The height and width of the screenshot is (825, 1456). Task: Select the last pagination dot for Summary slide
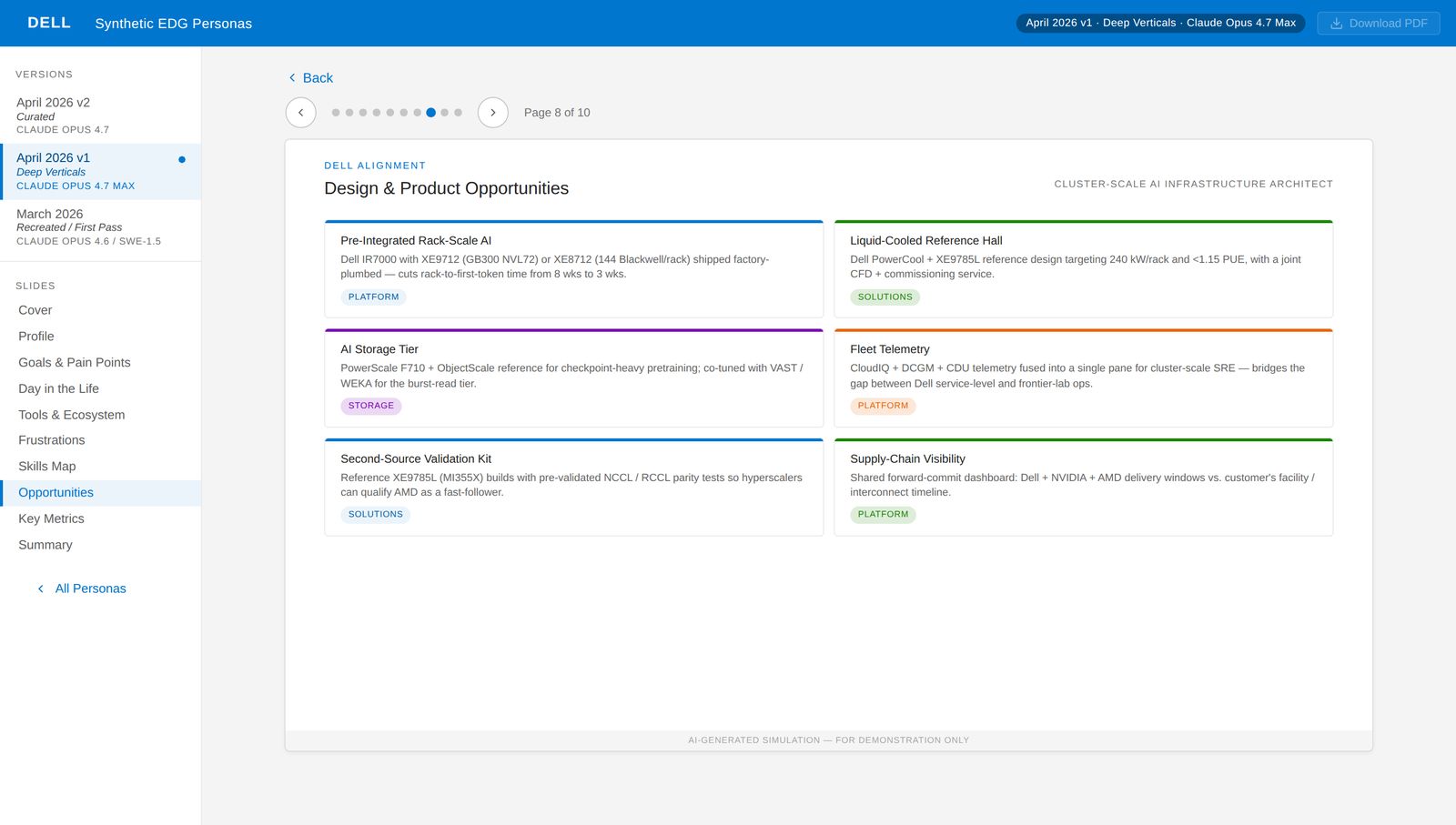click(458, 112)
